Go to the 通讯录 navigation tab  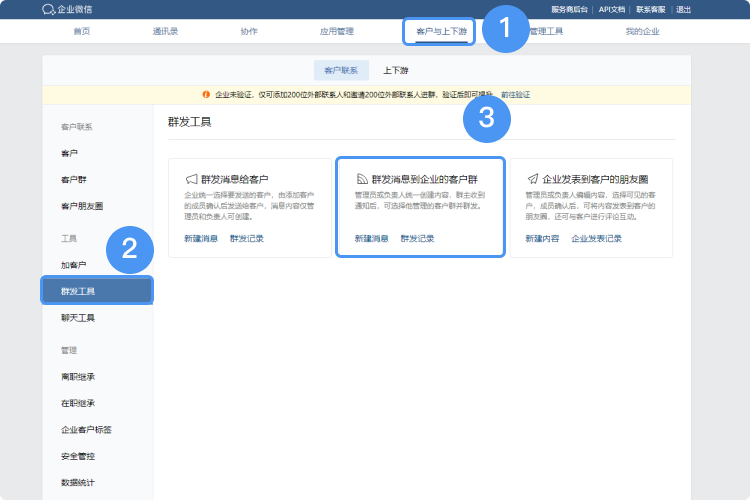point(165,31)
